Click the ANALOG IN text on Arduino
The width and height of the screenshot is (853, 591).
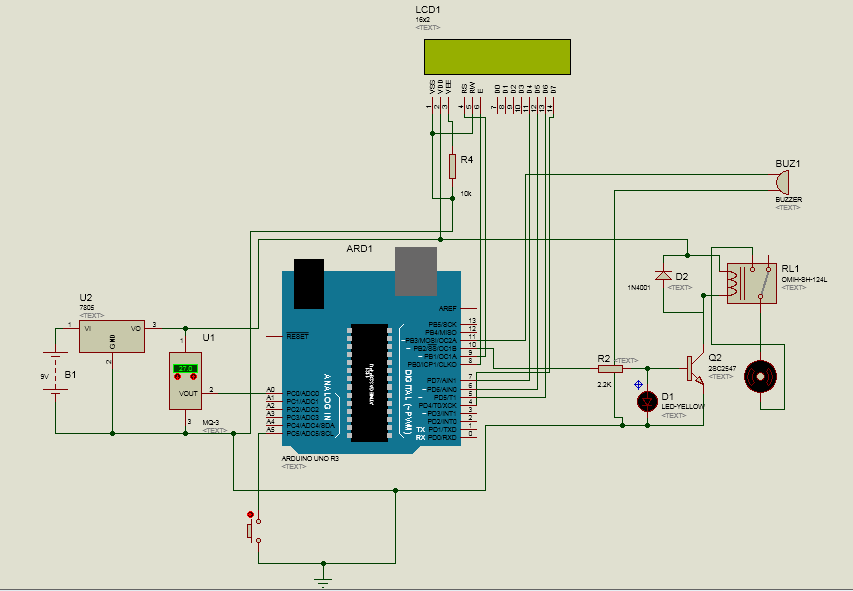(x=327, y=396)
